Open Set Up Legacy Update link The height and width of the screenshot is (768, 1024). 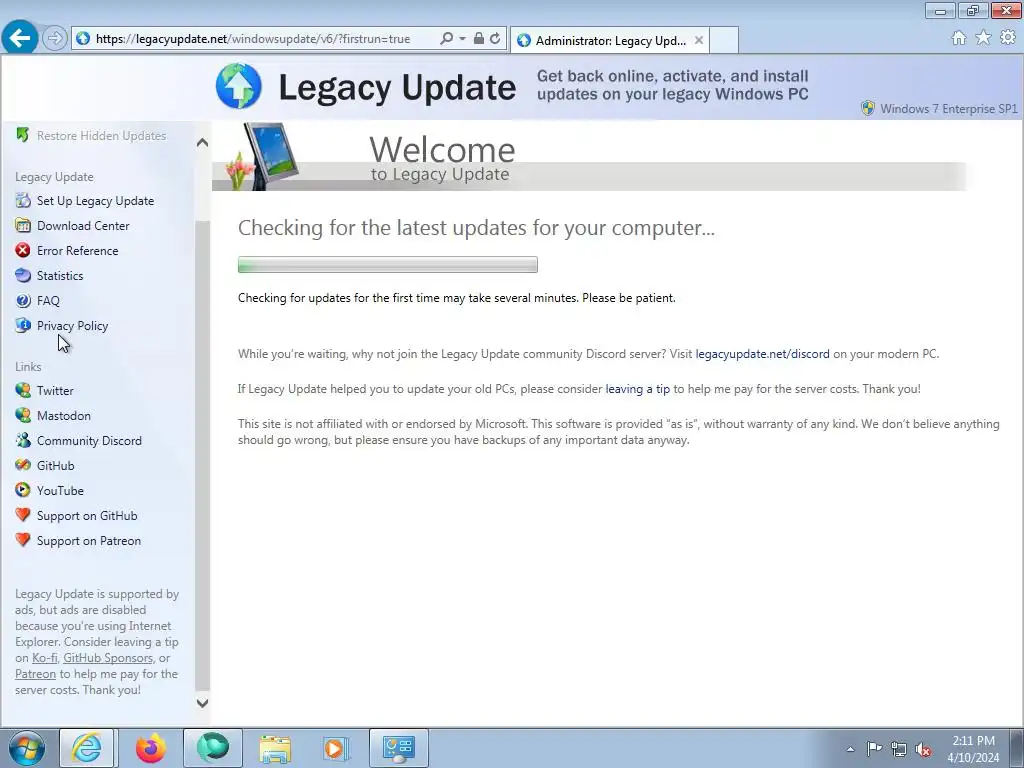pyautogui.click(x=95, y=201)
